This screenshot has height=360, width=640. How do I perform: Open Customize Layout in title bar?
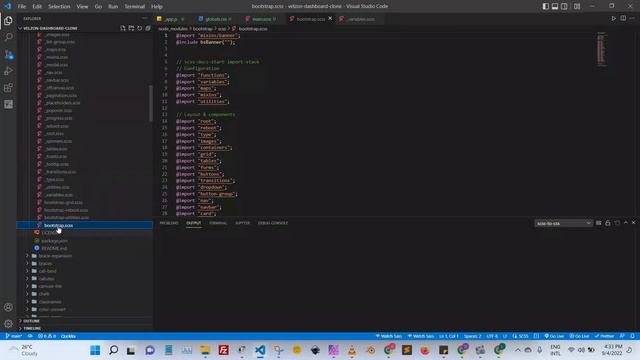pyautogui.click(x=577, y=6)
